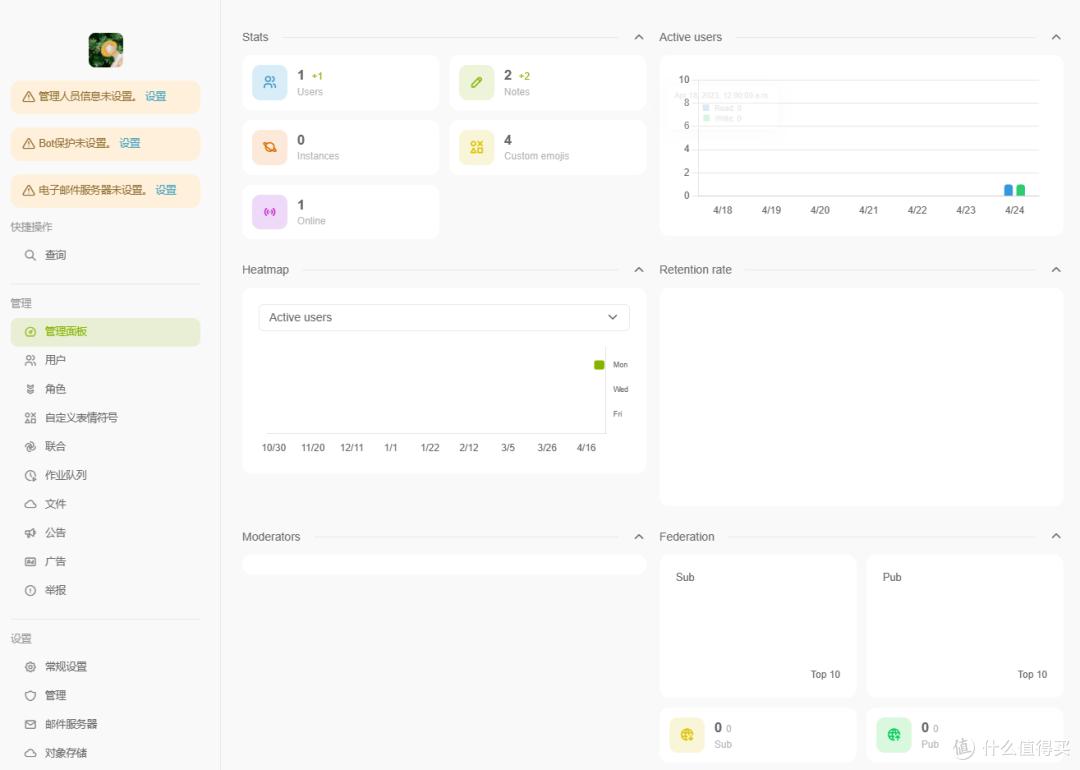1080x770 pixels.
Task: Open the 文件 cloud icon
Action: [x=30, y=504]
